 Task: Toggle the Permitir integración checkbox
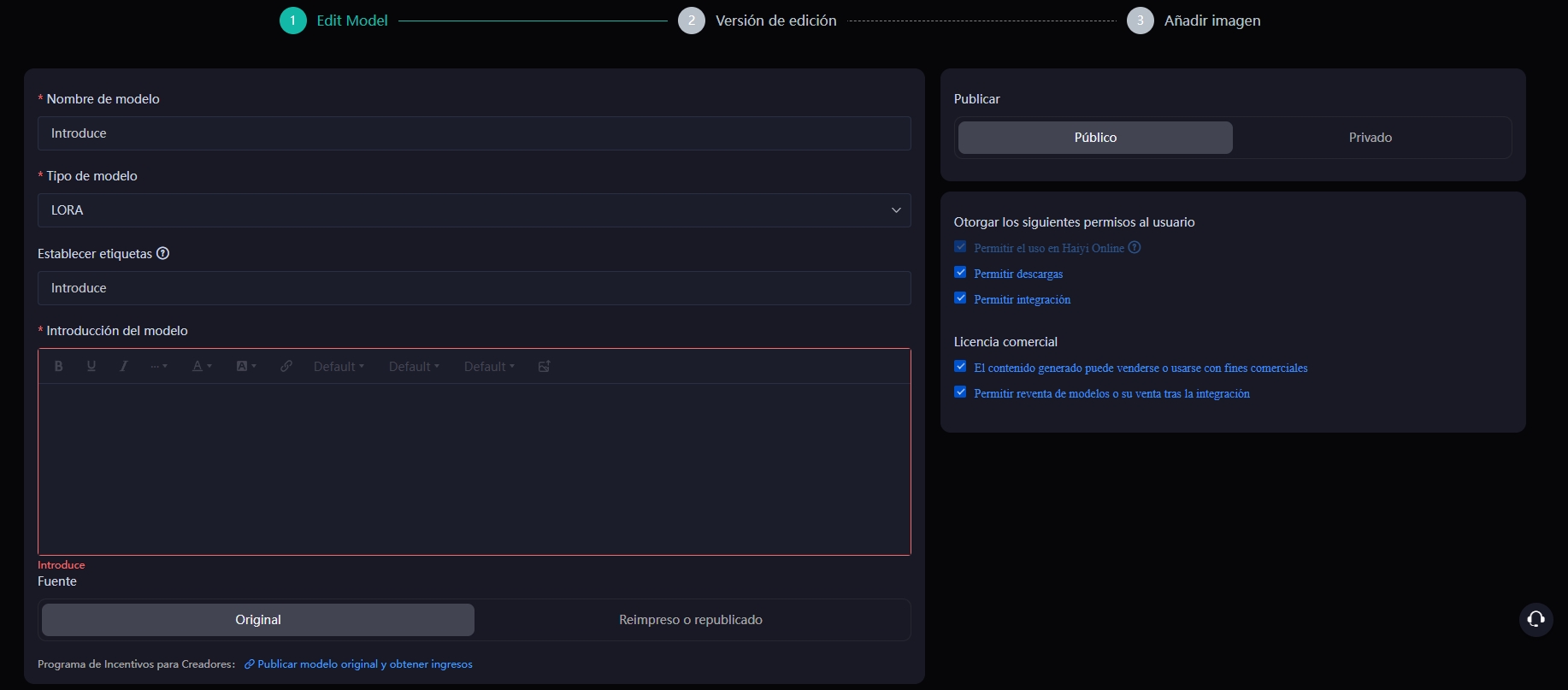(960, 298)
